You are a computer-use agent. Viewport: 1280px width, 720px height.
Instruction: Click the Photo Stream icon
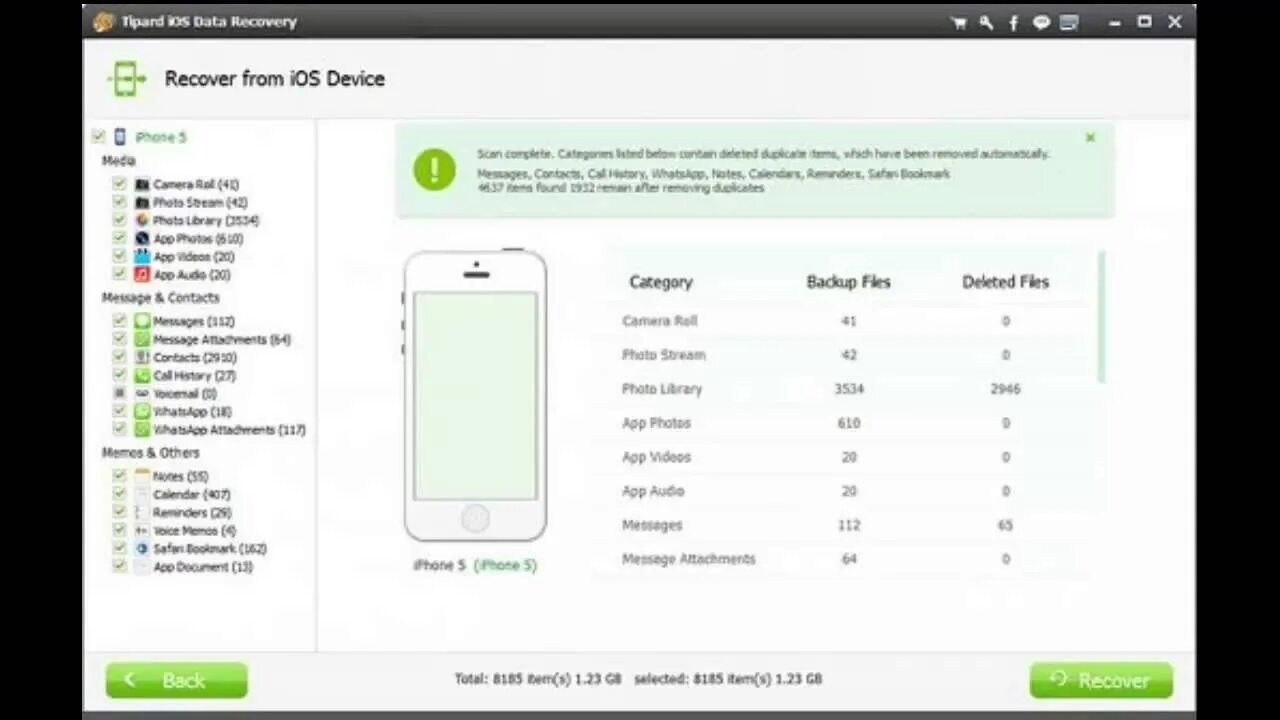pyautogui.click(x=143, y=203)
